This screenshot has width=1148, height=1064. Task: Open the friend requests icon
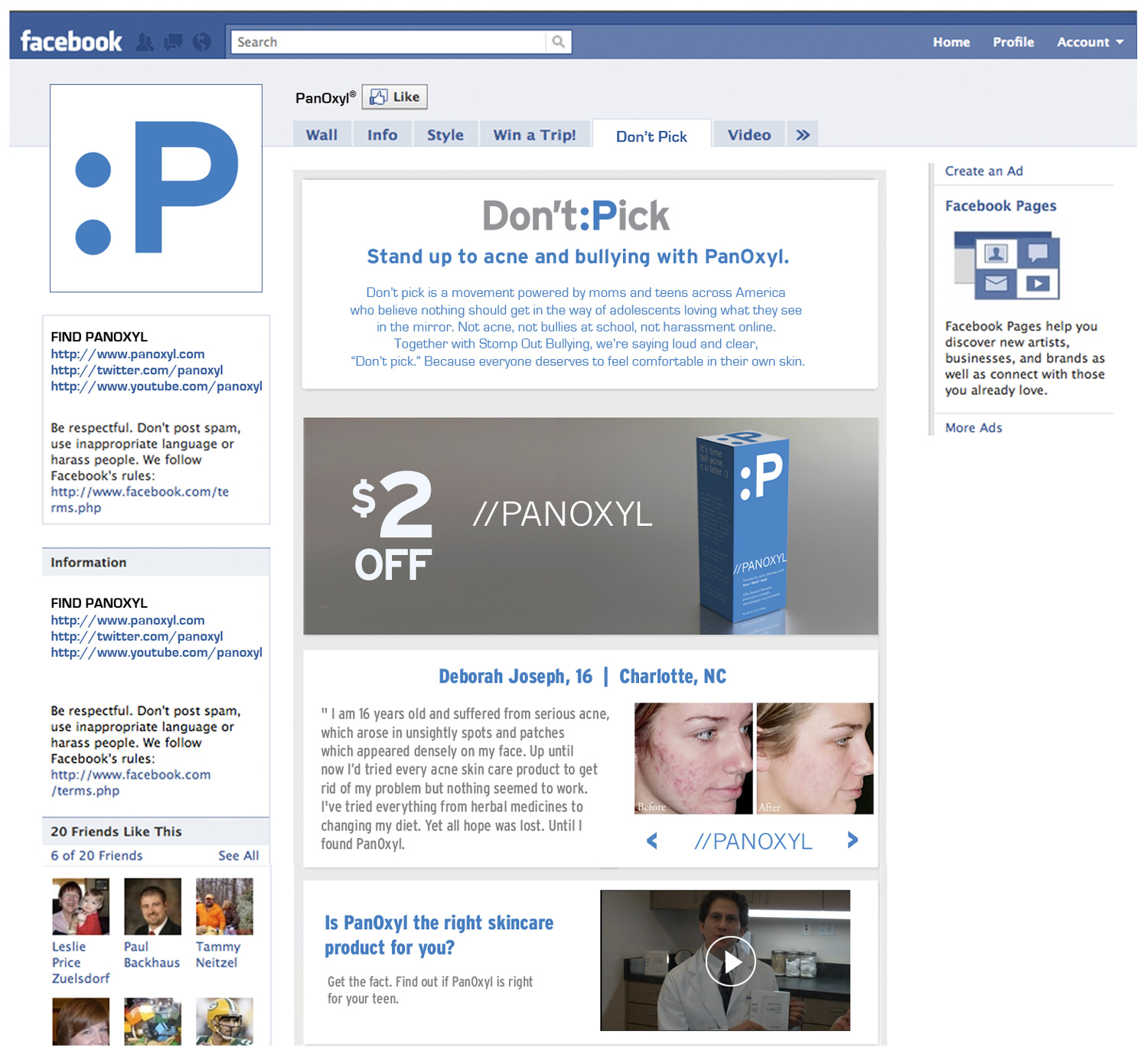[x=145, y=42]
